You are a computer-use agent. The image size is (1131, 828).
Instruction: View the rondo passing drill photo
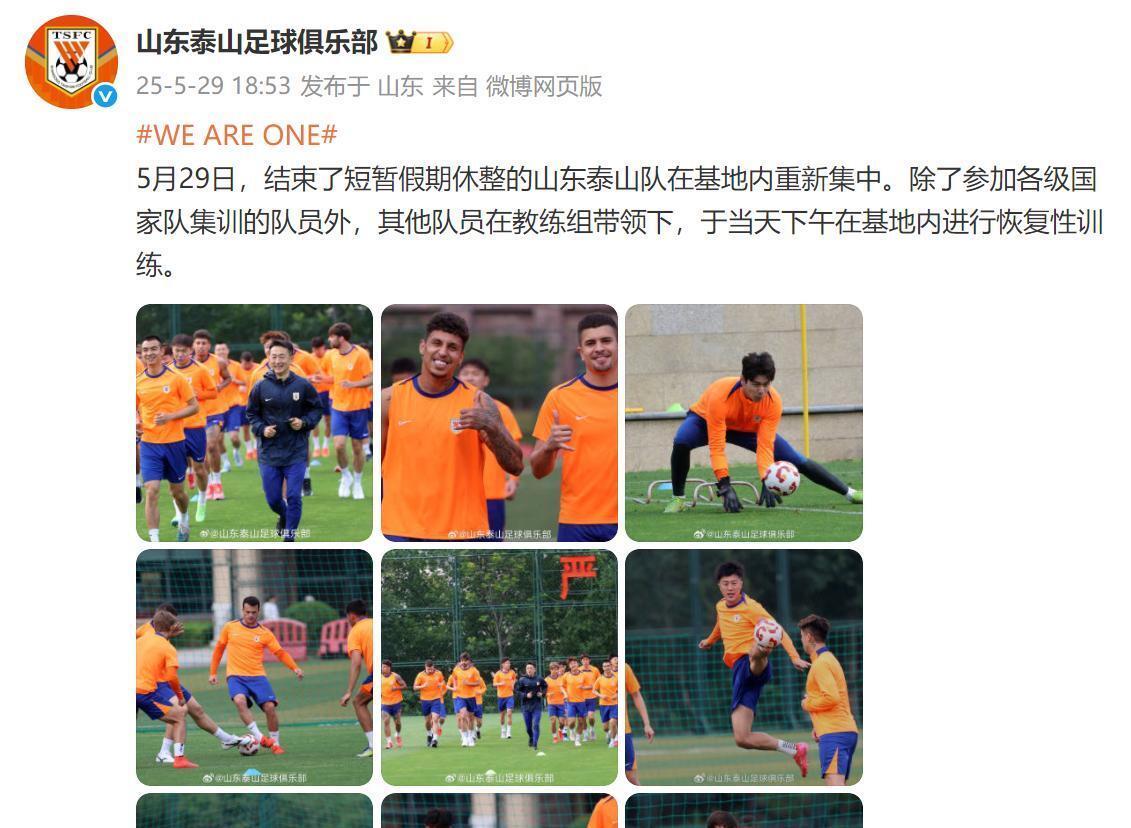pos(255,667)
